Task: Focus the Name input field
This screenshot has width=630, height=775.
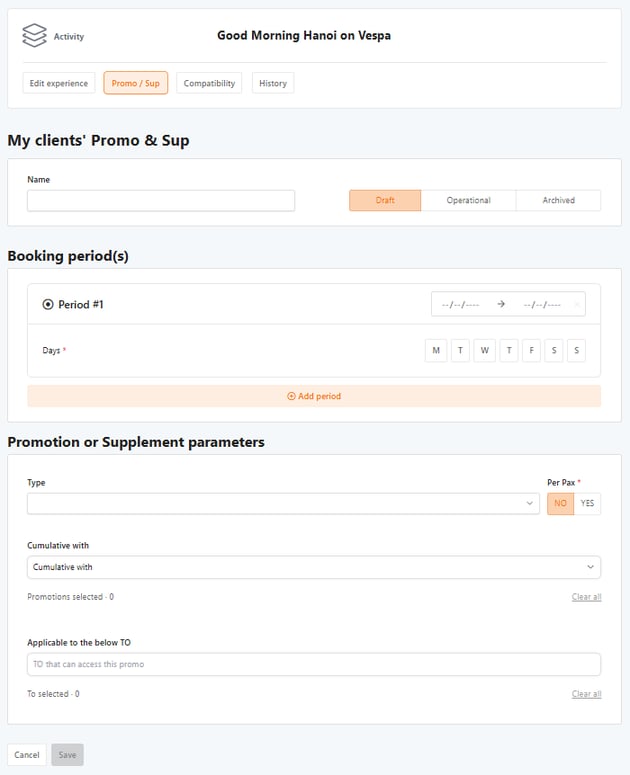Action: [x=161, y=201]
